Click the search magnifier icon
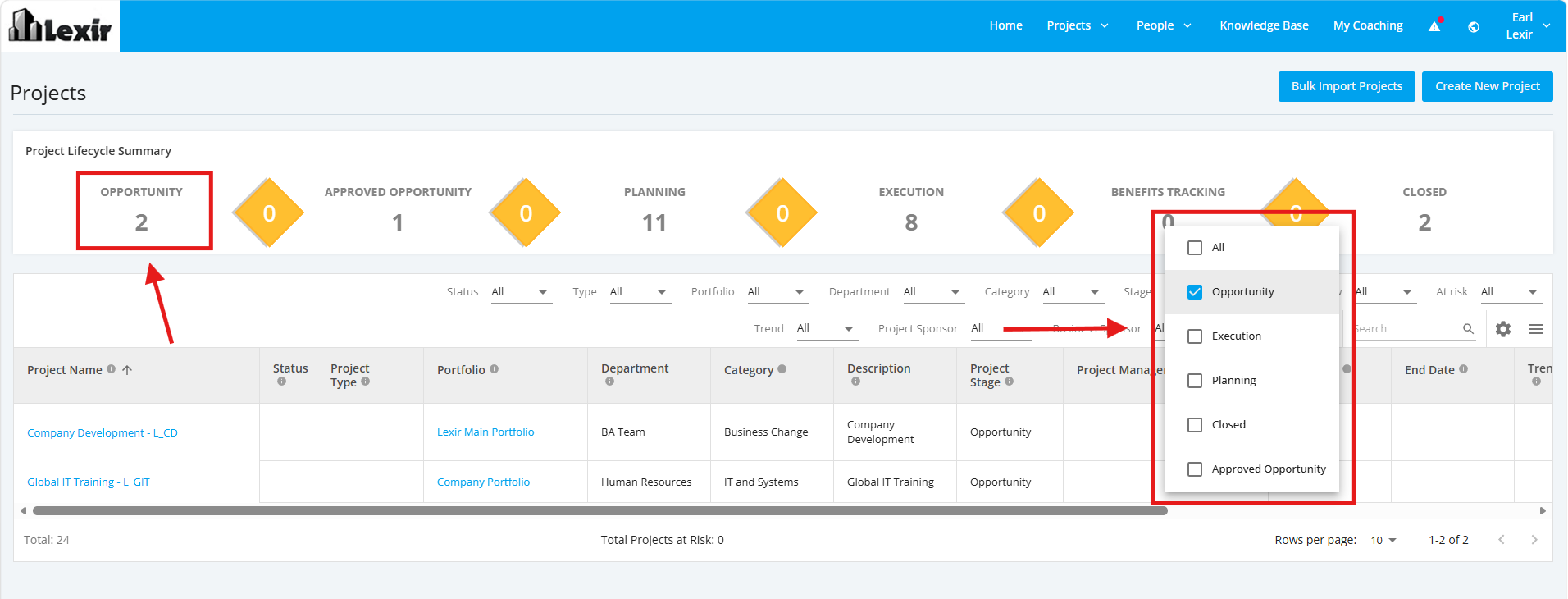This screenshot has width=1568, height=599. 1468,329
